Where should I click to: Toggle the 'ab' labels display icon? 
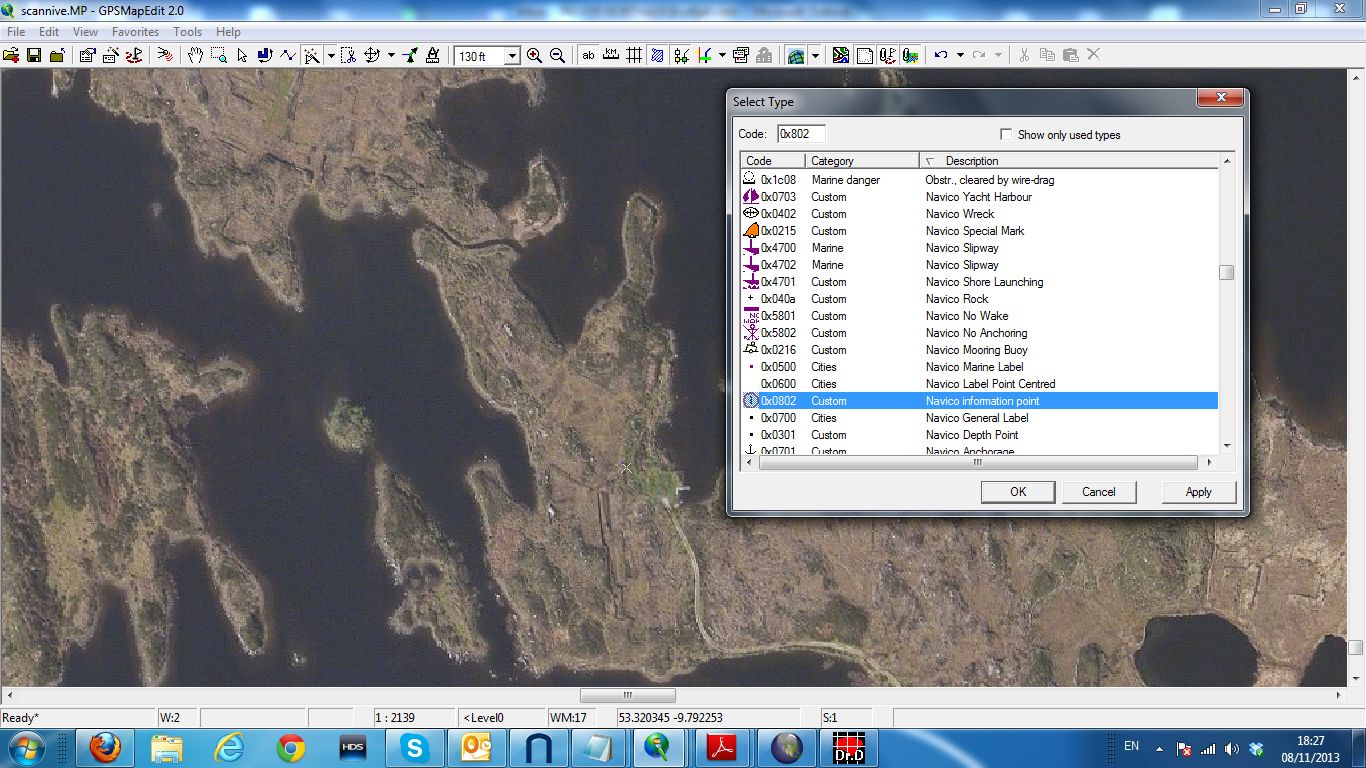click(588, 55)
